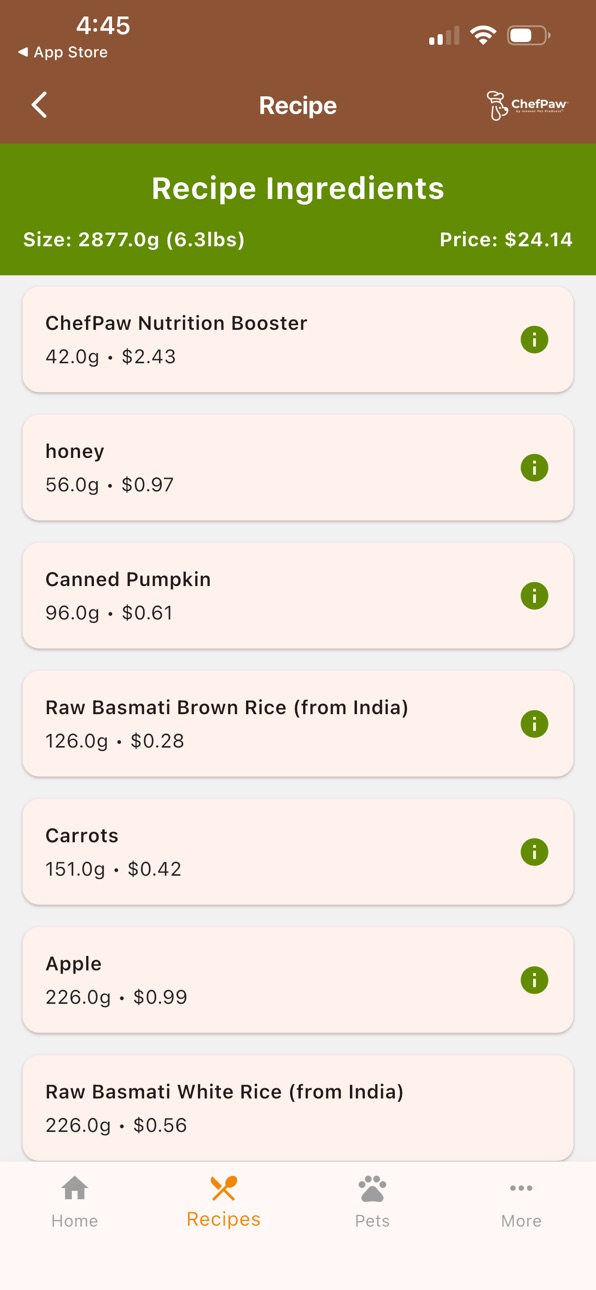Show info for Apple

[534, 980]
